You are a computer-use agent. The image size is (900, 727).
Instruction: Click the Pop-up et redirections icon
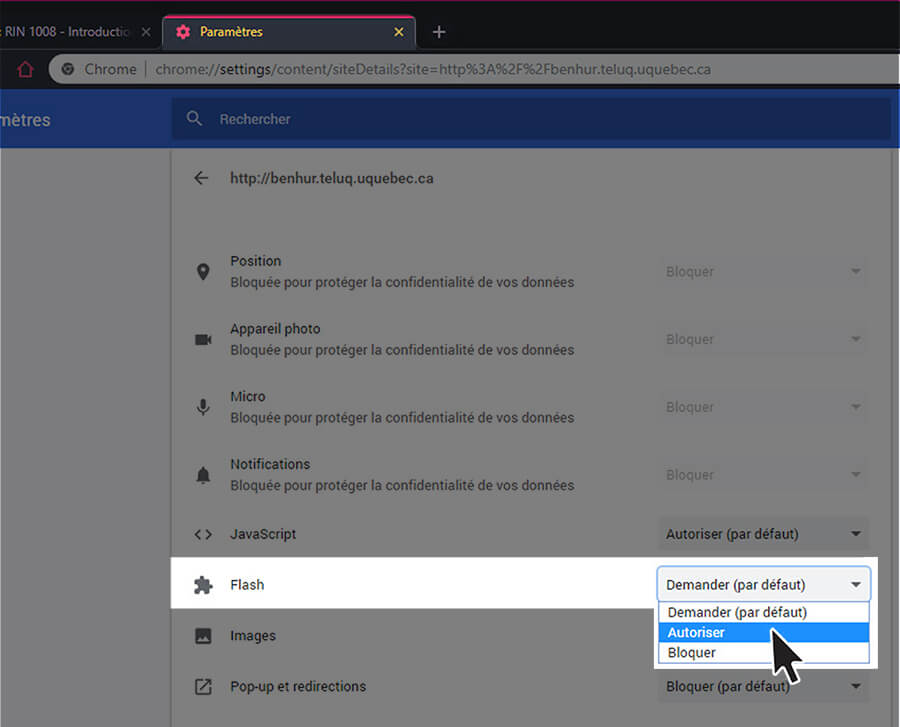coord(203,687)
